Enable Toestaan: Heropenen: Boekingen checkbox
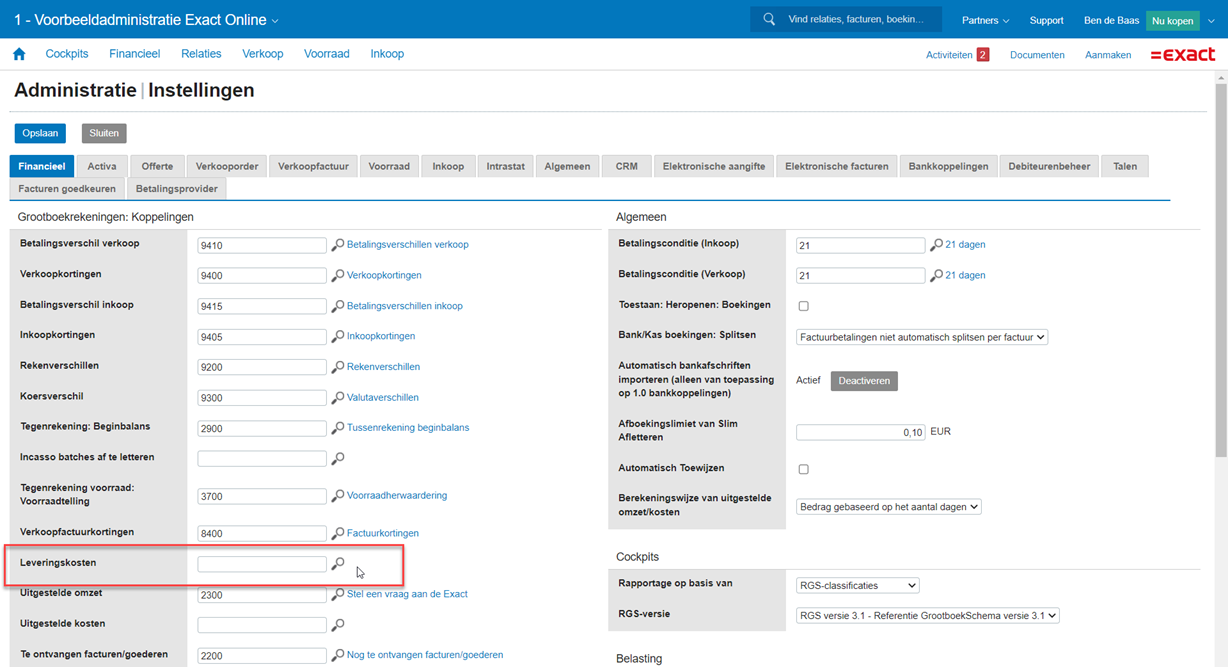Image resolution: width=1228 pixels, height=667 pixels. coord(803,306)
